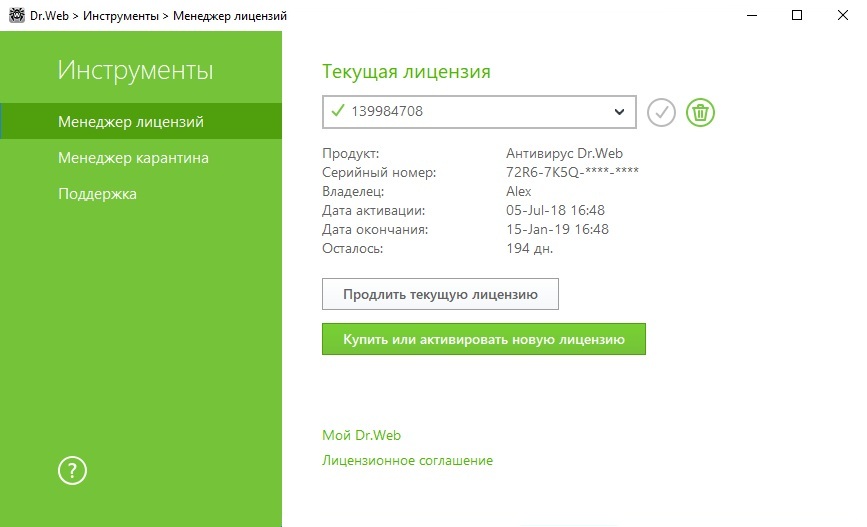Close the Dr.Web license manager window
Viewport: 867px width, 527px height.
[843, 15]
